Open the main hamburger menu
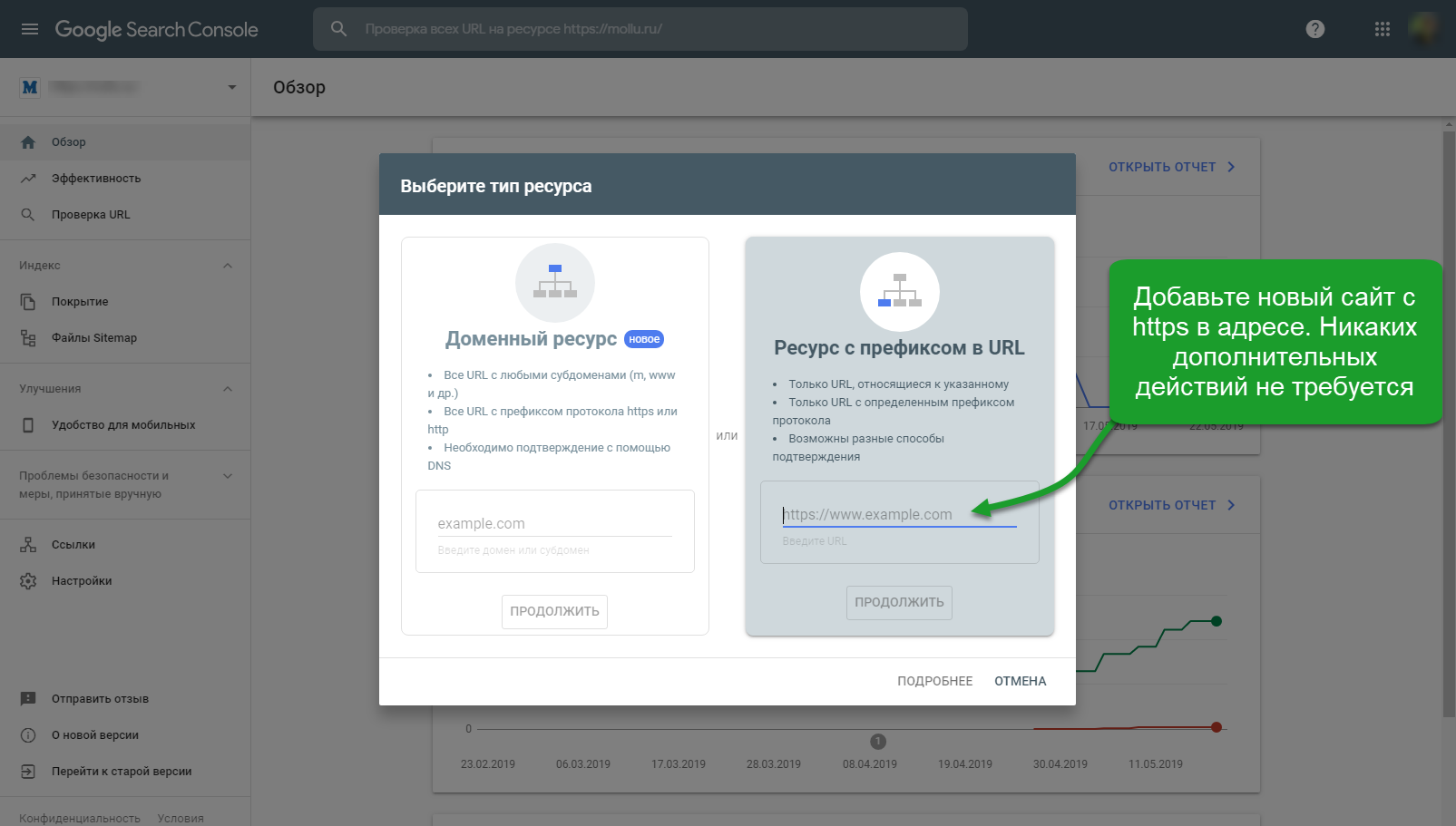 30,29
